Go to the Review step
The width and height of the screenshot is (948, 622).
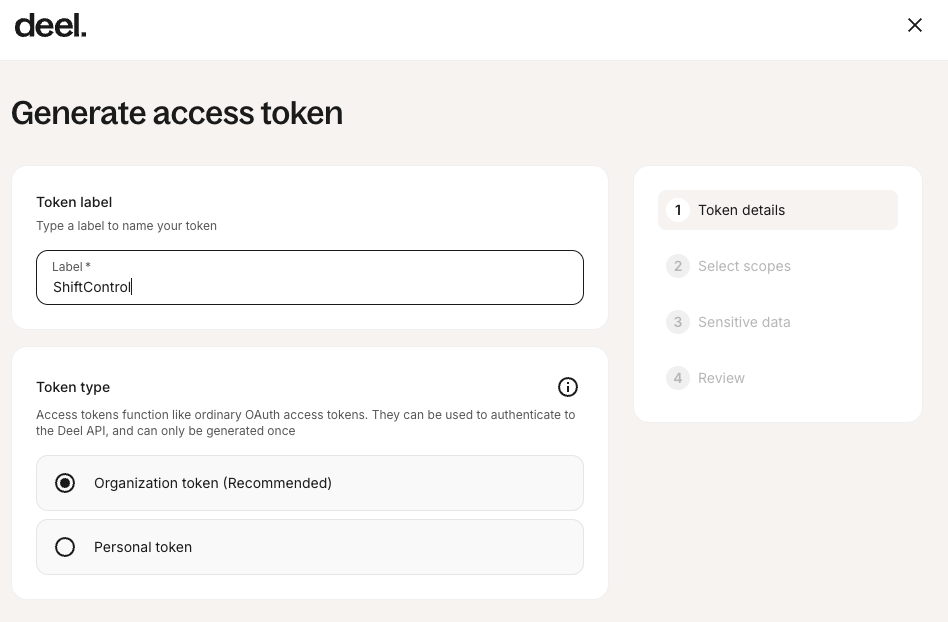721,378
